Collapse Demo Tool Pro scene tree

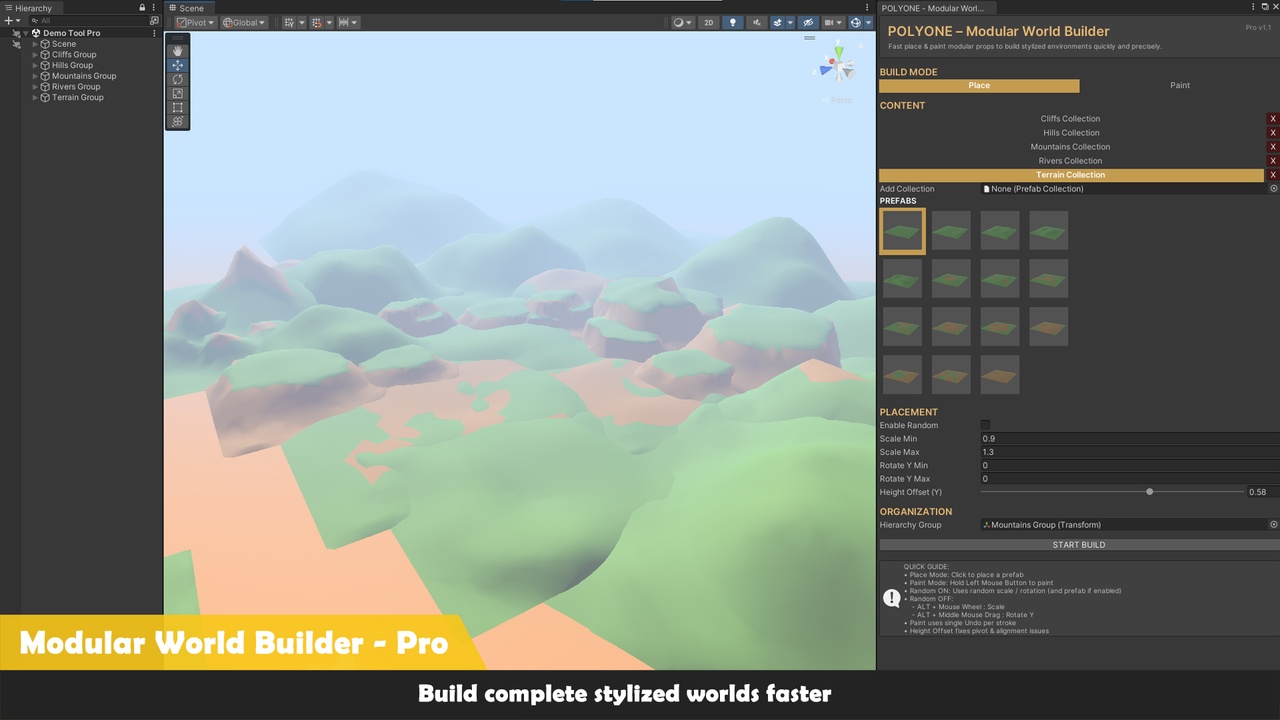pos(26,33)
